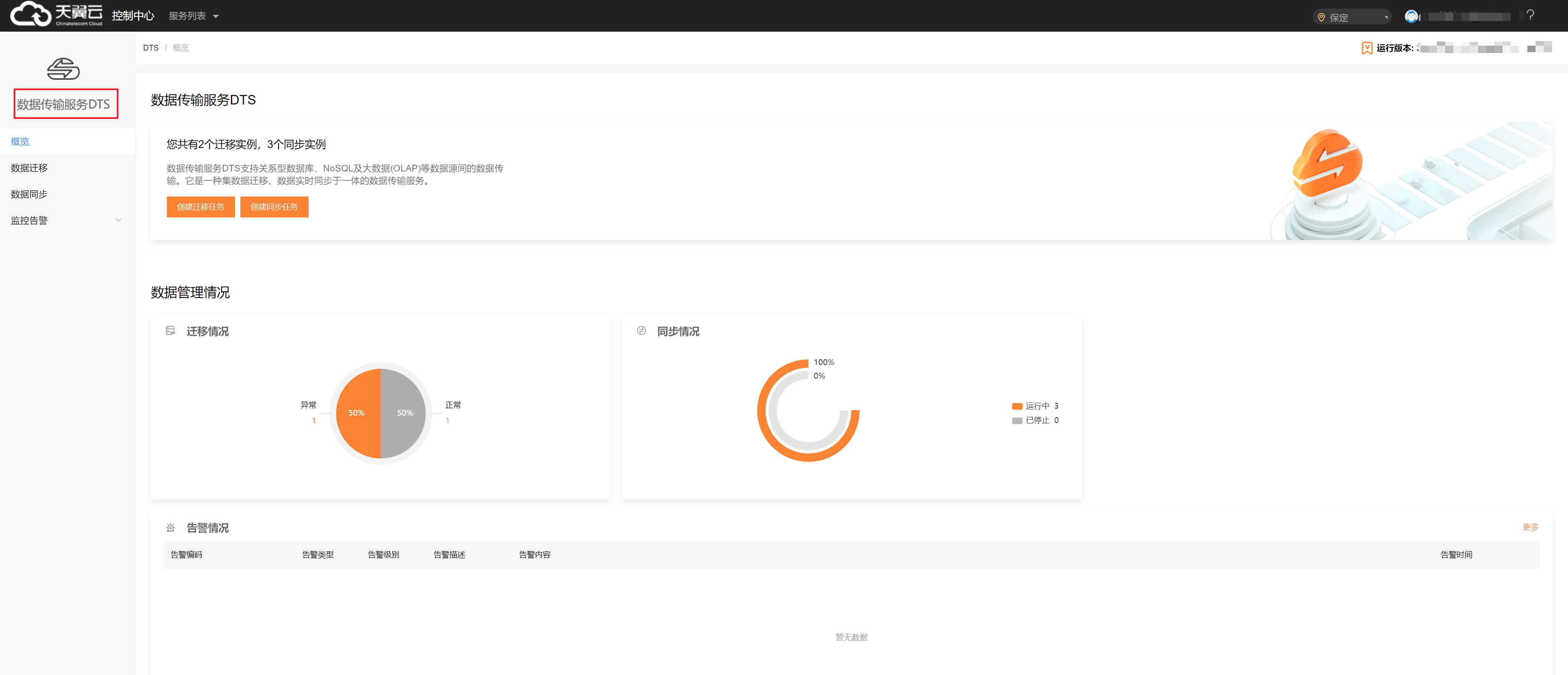Click the DTS service logo in sidebar
This screenshot has width=1568, height=675.
pos(64,69)
